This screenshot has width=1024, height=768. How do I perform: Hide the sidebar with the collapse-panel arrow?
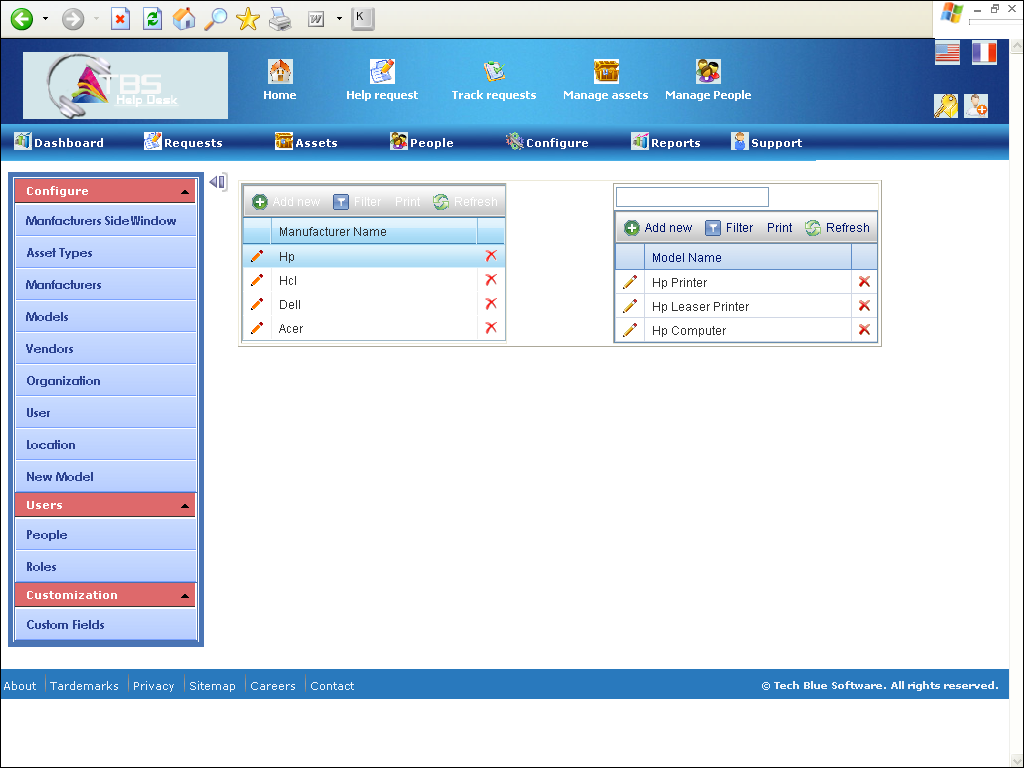point(218,182)
